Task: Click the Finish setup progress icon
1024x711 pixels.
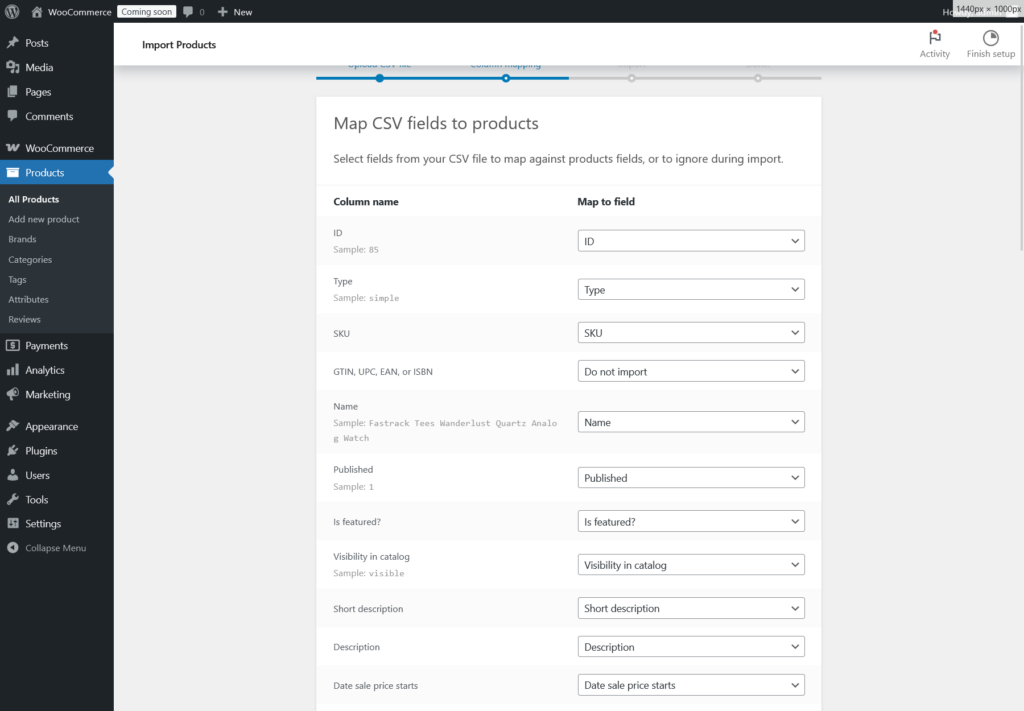Action: coord(990,40)
